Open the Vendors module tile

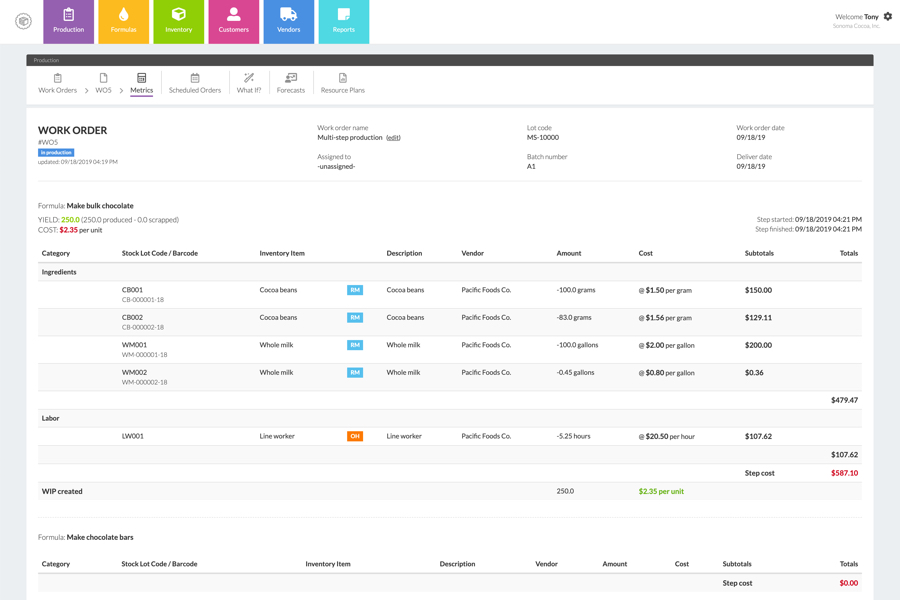coord(288,21)
